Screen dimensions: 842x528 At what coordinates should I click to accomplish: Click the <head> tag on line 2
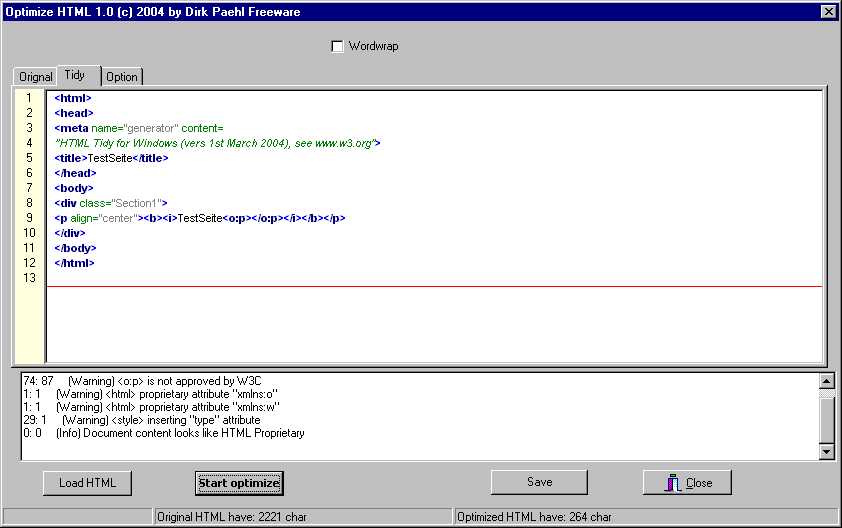pyautogui.click(x=74, y=113)
